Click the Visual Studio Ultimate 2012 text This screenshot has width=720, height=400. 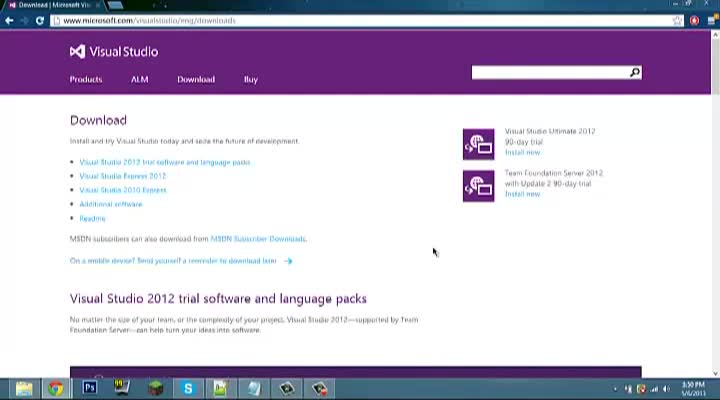[x=550, y=131]
